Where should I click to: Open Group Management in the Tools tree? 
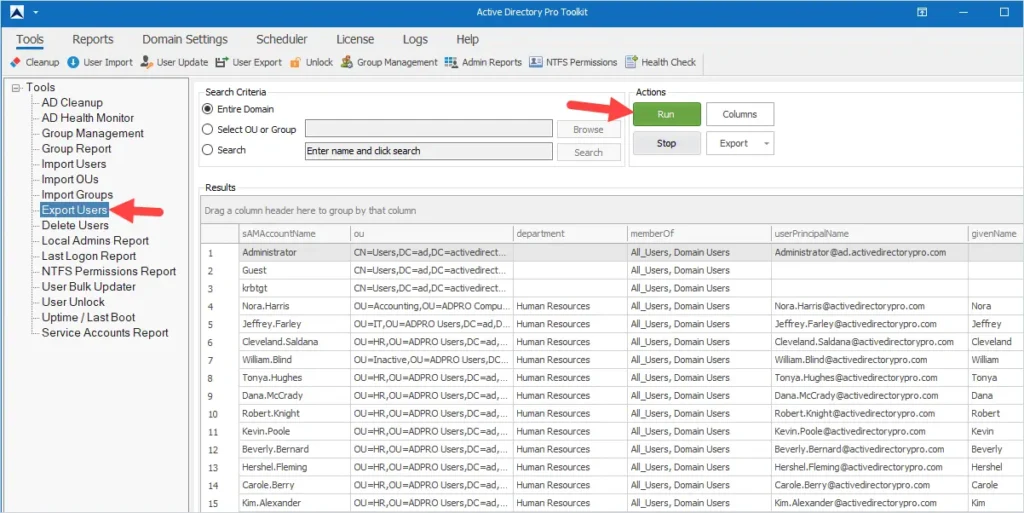pos(92,133)
